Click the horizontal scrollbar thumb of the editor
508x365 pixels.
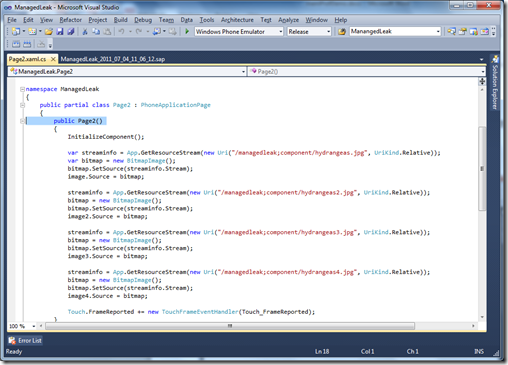click(x=230, y=326)
